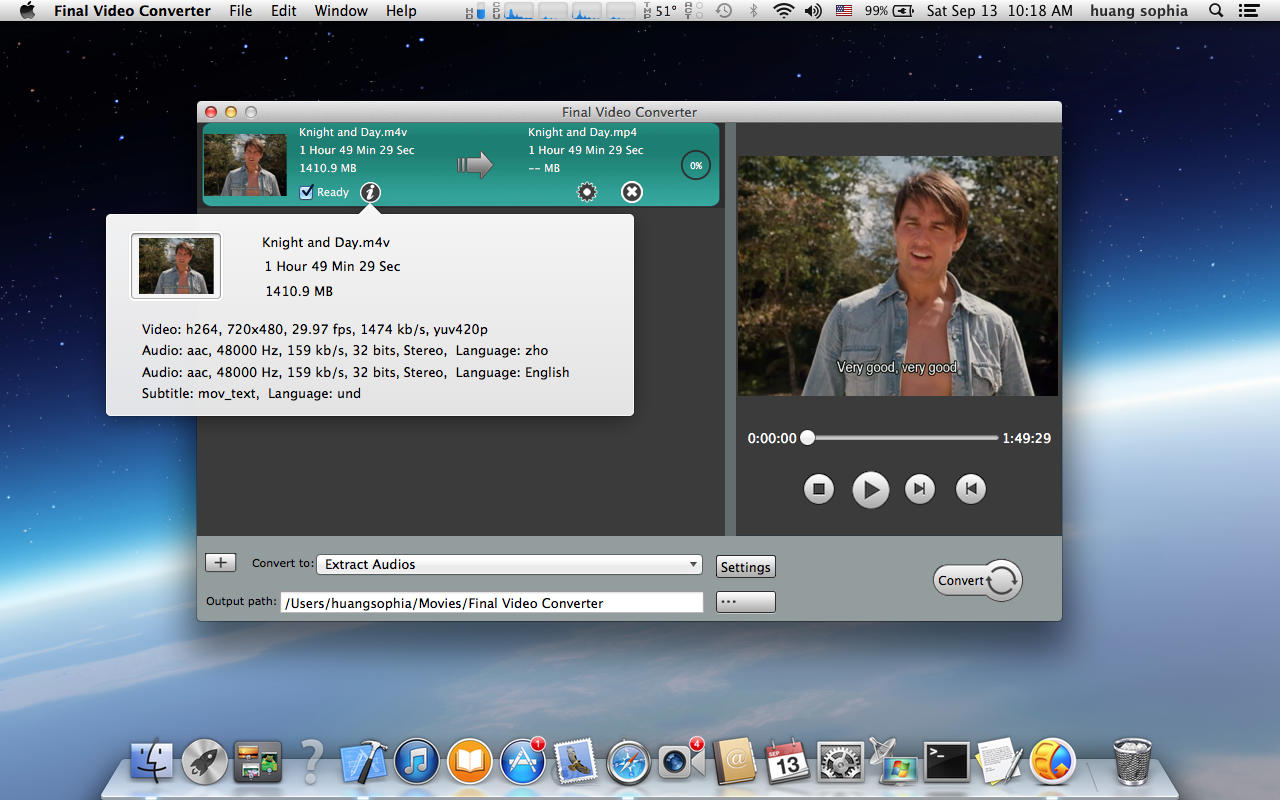Click the 0:00:00 current time label
1280x800 pixels.
coord(772,438)
